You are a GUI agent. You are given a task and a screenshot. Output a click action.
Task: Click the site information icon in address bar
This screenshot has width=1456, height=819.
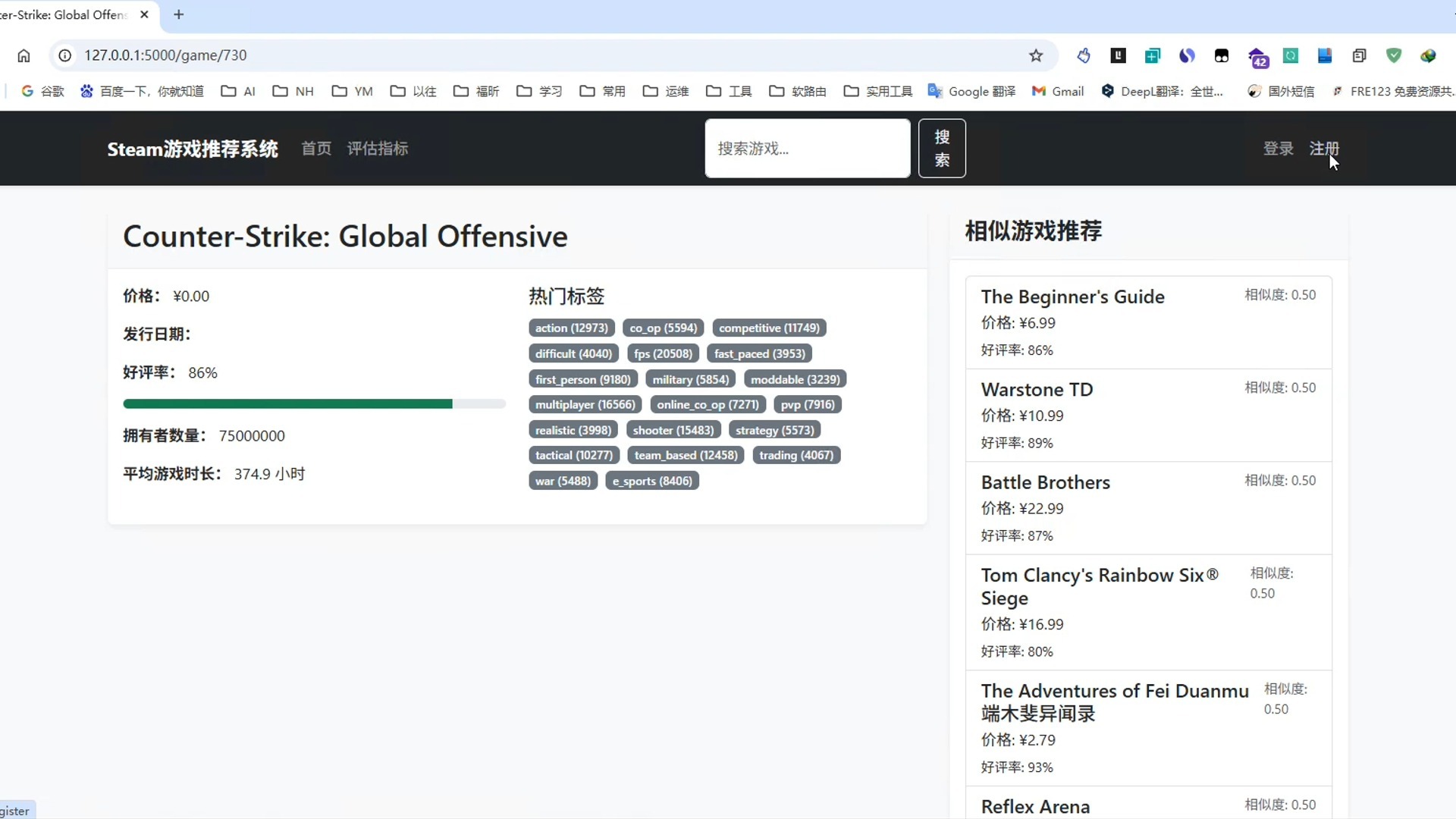[65, 55]
